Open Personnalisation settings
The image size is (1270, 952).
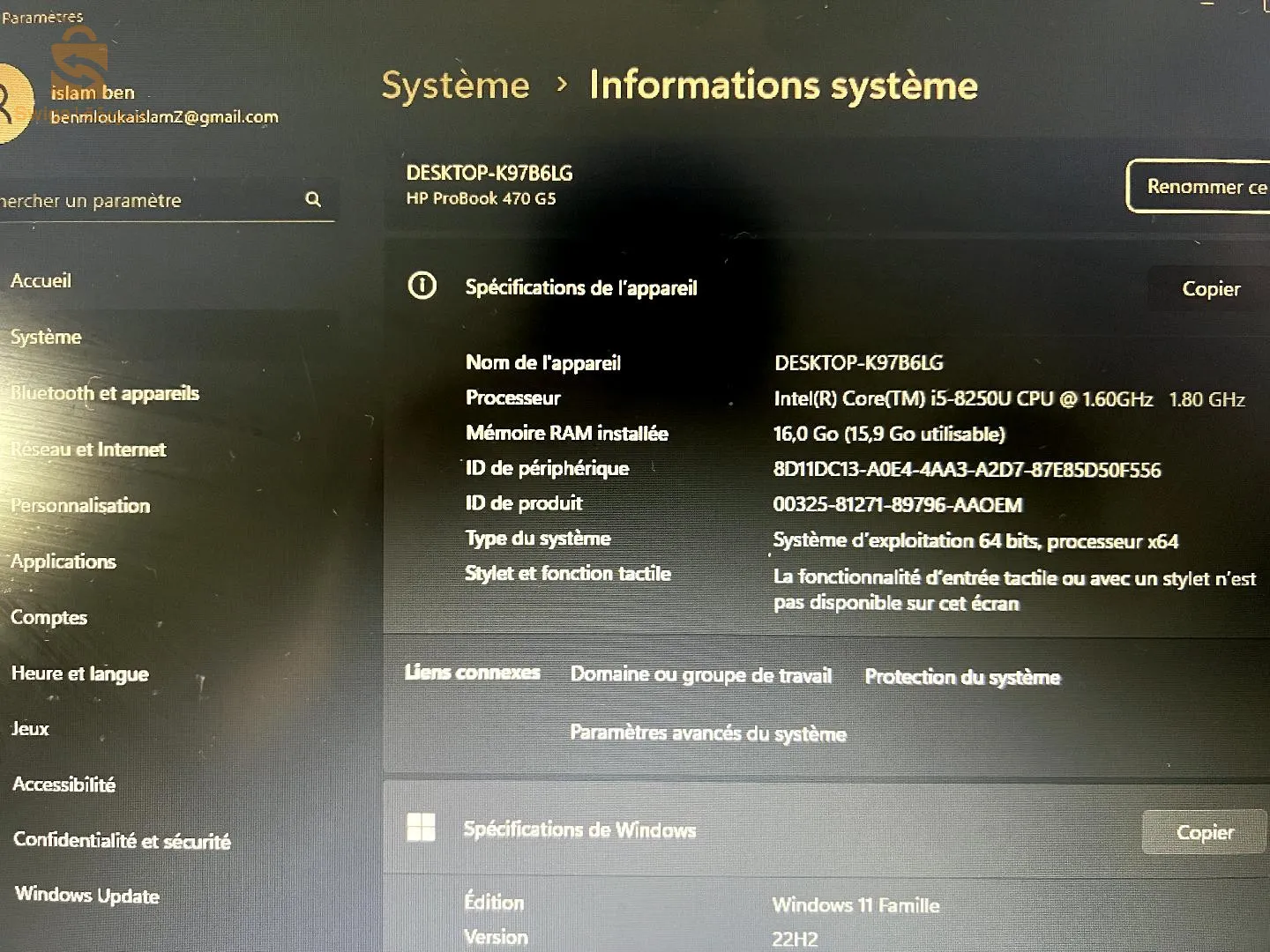[x=80, y=505]
